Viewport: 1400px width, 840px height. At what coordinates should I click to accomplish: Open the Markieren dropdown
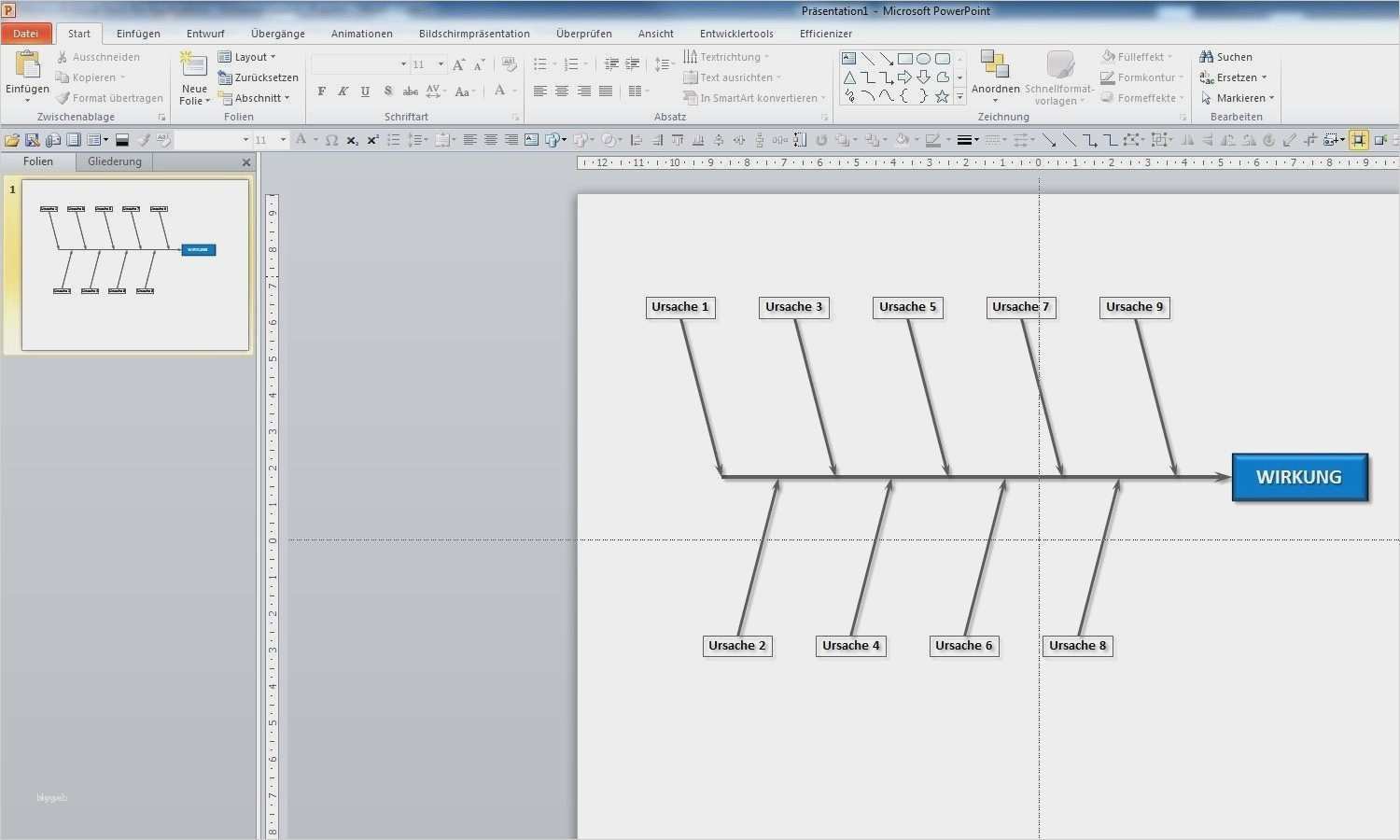click(1238, 98)
